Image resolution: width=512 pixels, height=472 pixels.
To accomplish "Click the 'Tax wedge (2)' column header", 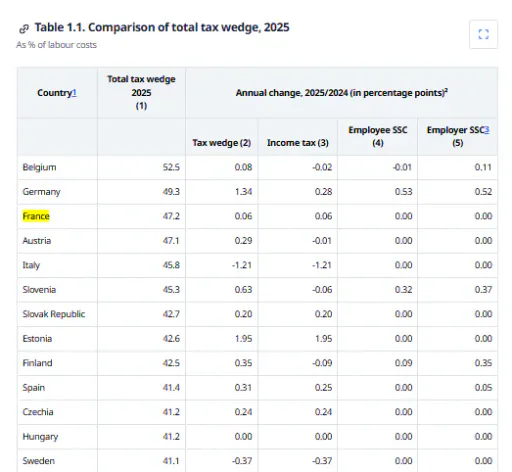I will pyautogui.click(x=222, y=143).
